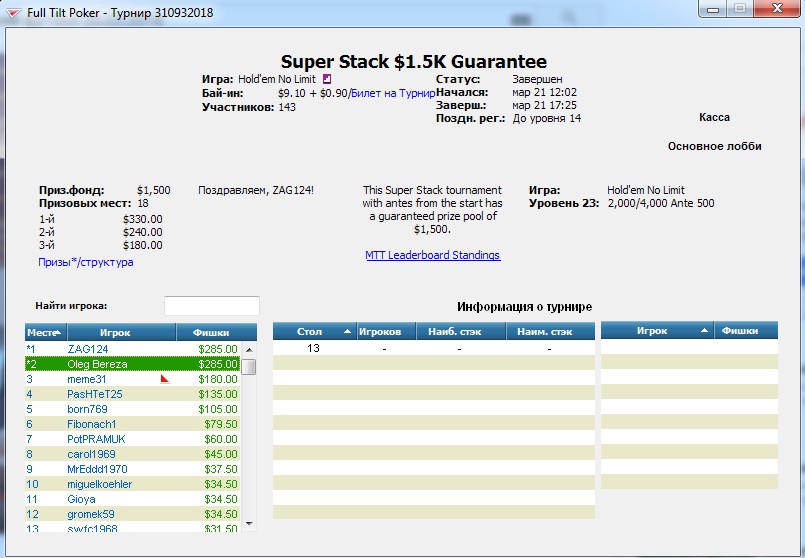Select player Oleg Bereza row
805x558 pixels.
[x=132, y=364]
